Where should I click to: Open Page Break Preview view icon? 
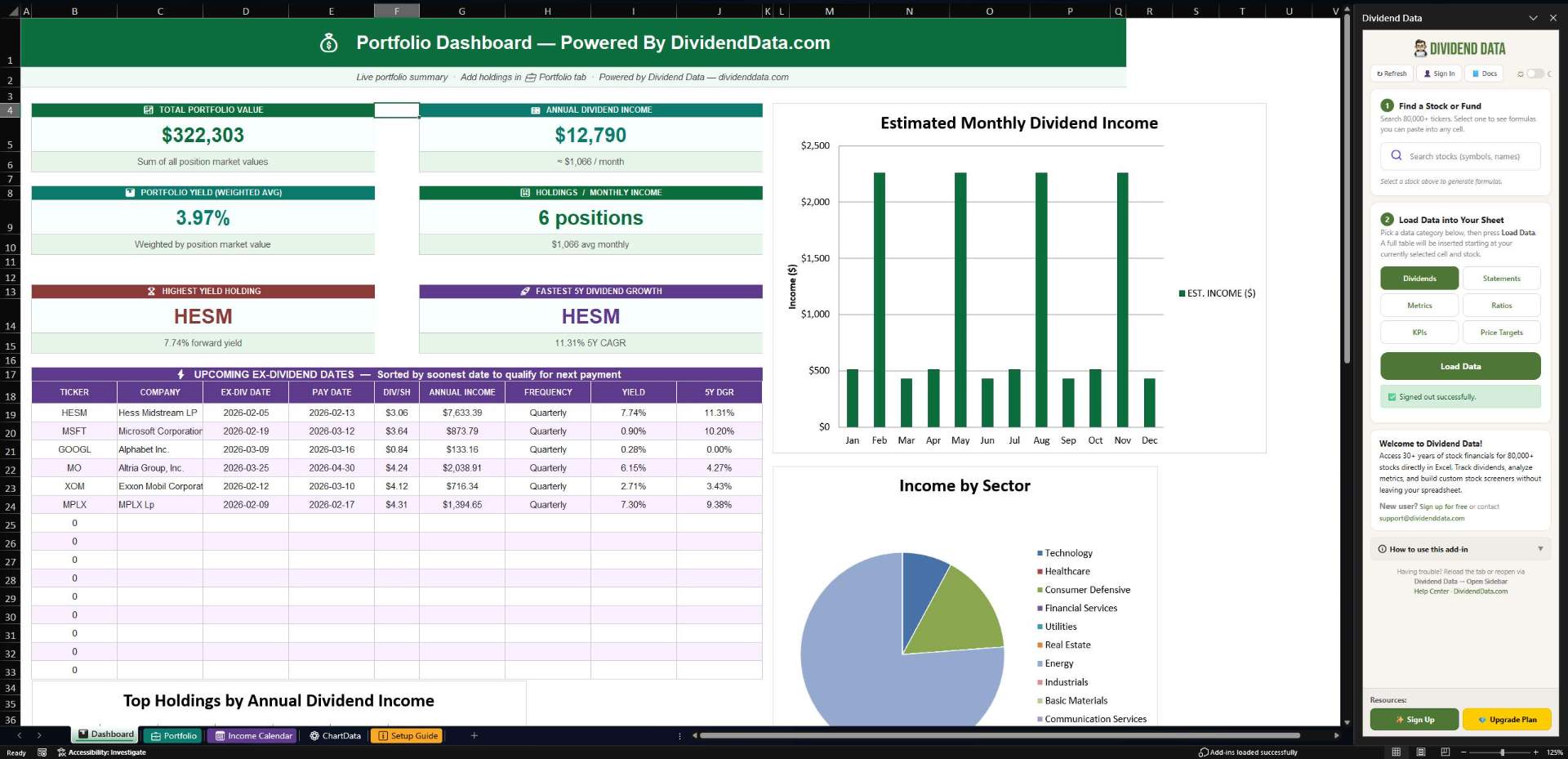(x=1445, y=752)
